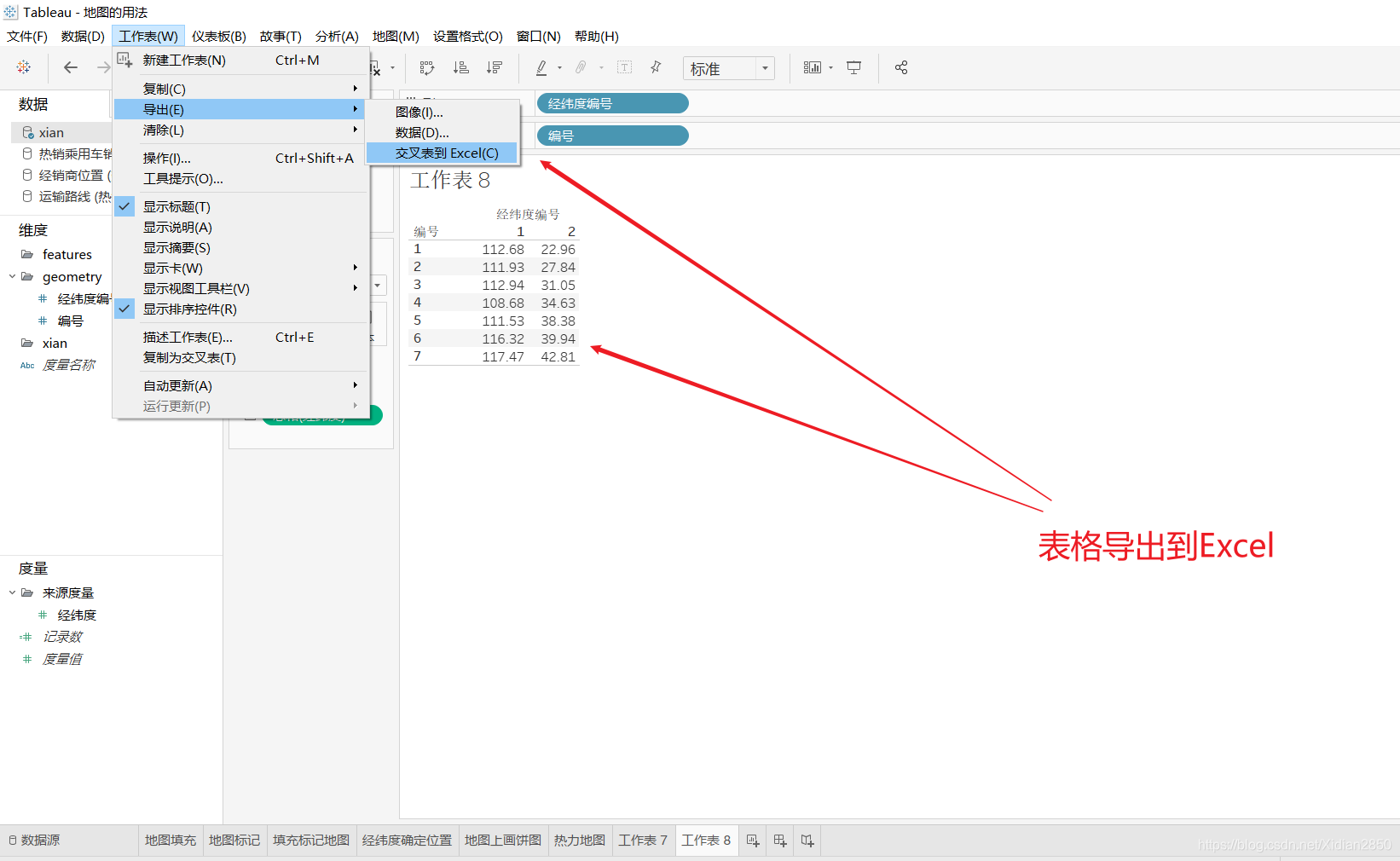
Task: Click the pin fix axes icon
Action: 656,67
